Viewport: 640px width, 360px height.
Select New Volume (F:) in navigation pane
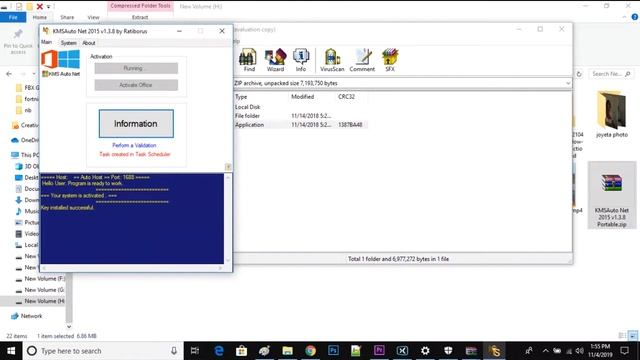click(40, 279)
